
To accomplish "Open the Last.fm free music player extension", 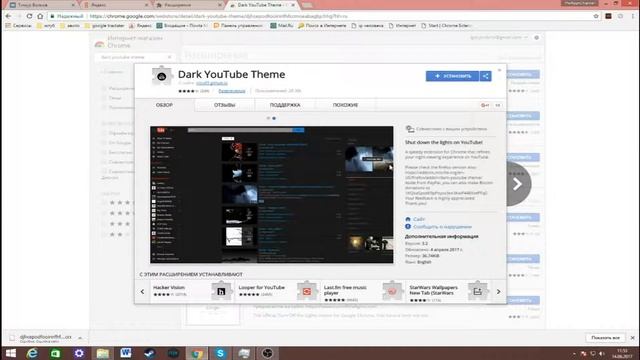I will coord(345,290).
